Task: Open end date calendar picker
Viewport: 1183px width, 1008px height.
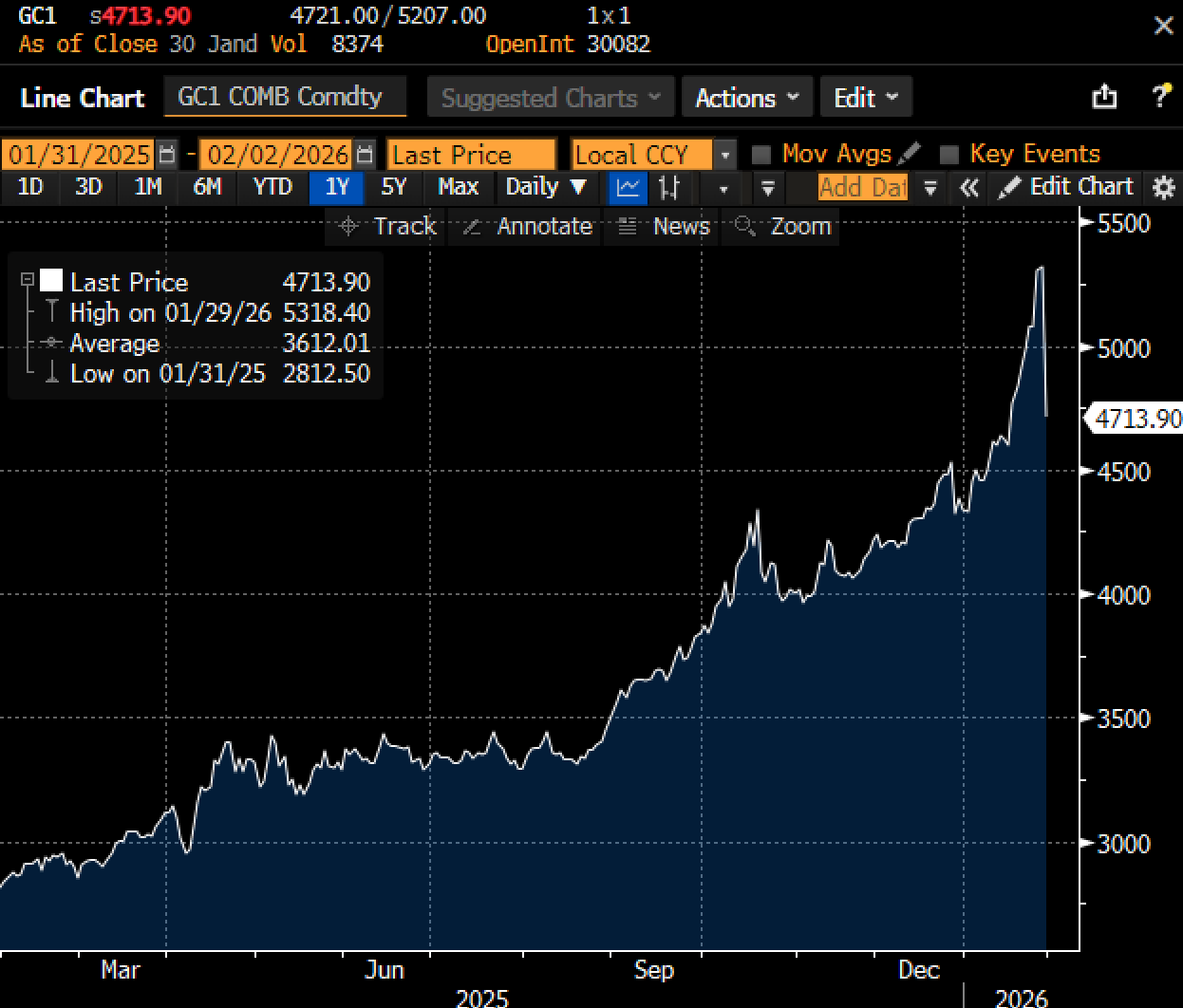Action: 365,155
